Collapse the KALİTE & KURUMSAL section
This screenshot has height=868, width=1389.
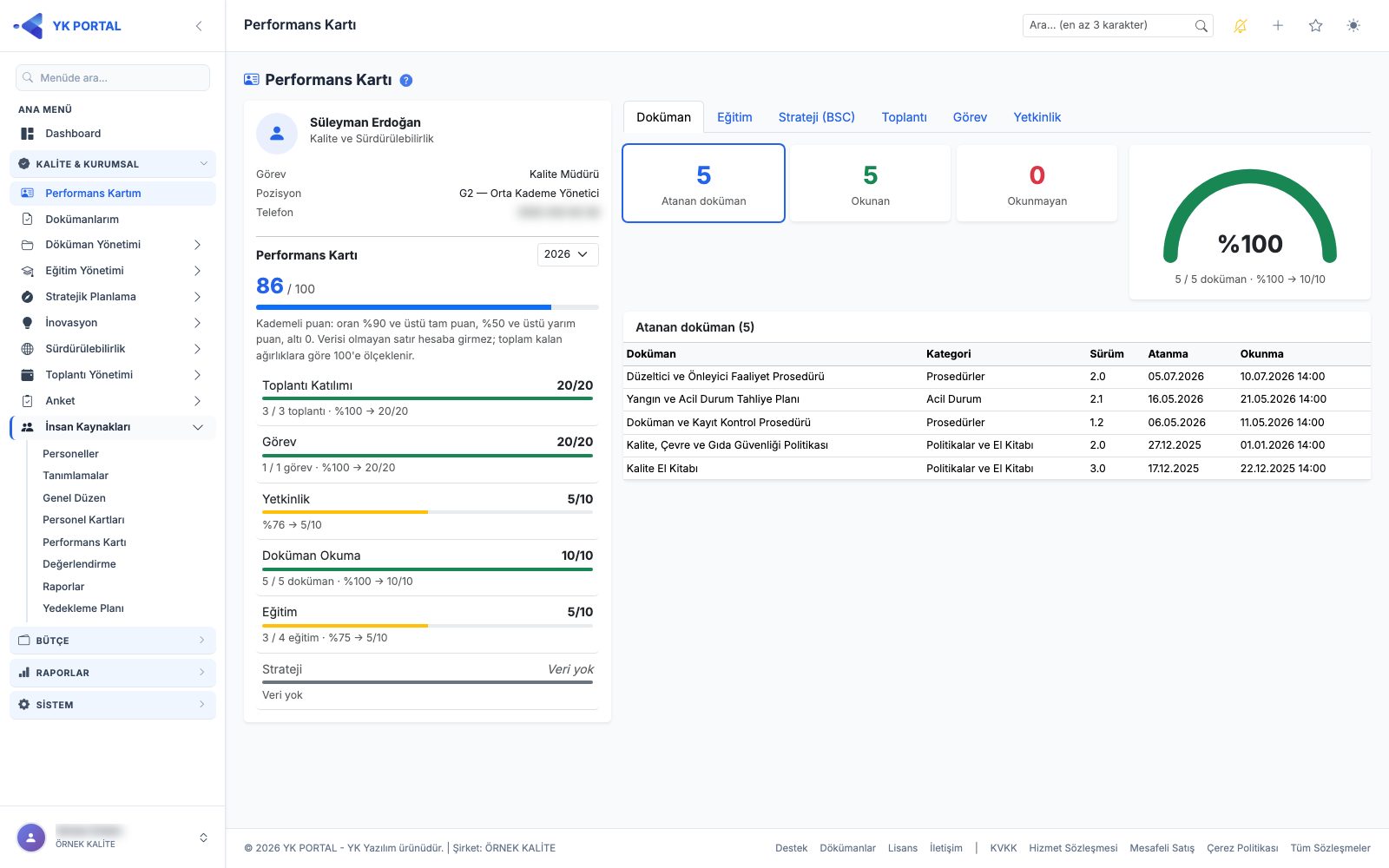click(113, 164)
